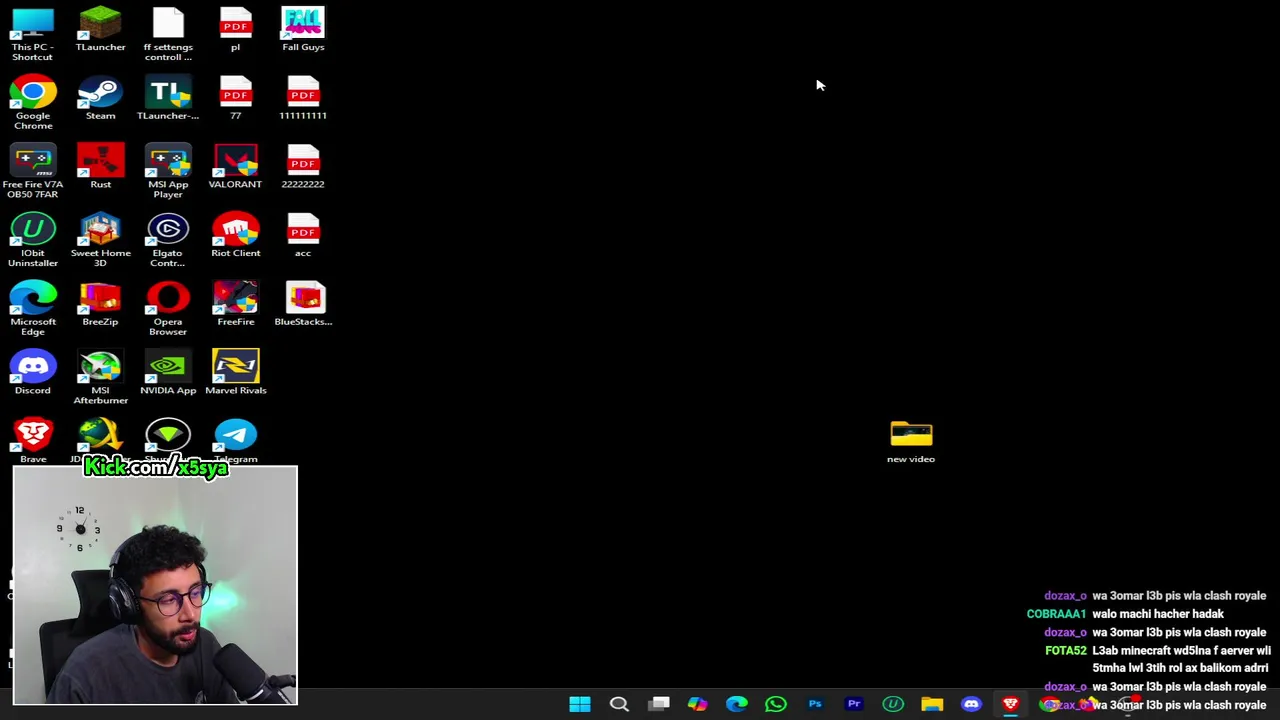Launch Sweet Home 3D
This screenshot has height=720, width=1280.
(100, 240)
